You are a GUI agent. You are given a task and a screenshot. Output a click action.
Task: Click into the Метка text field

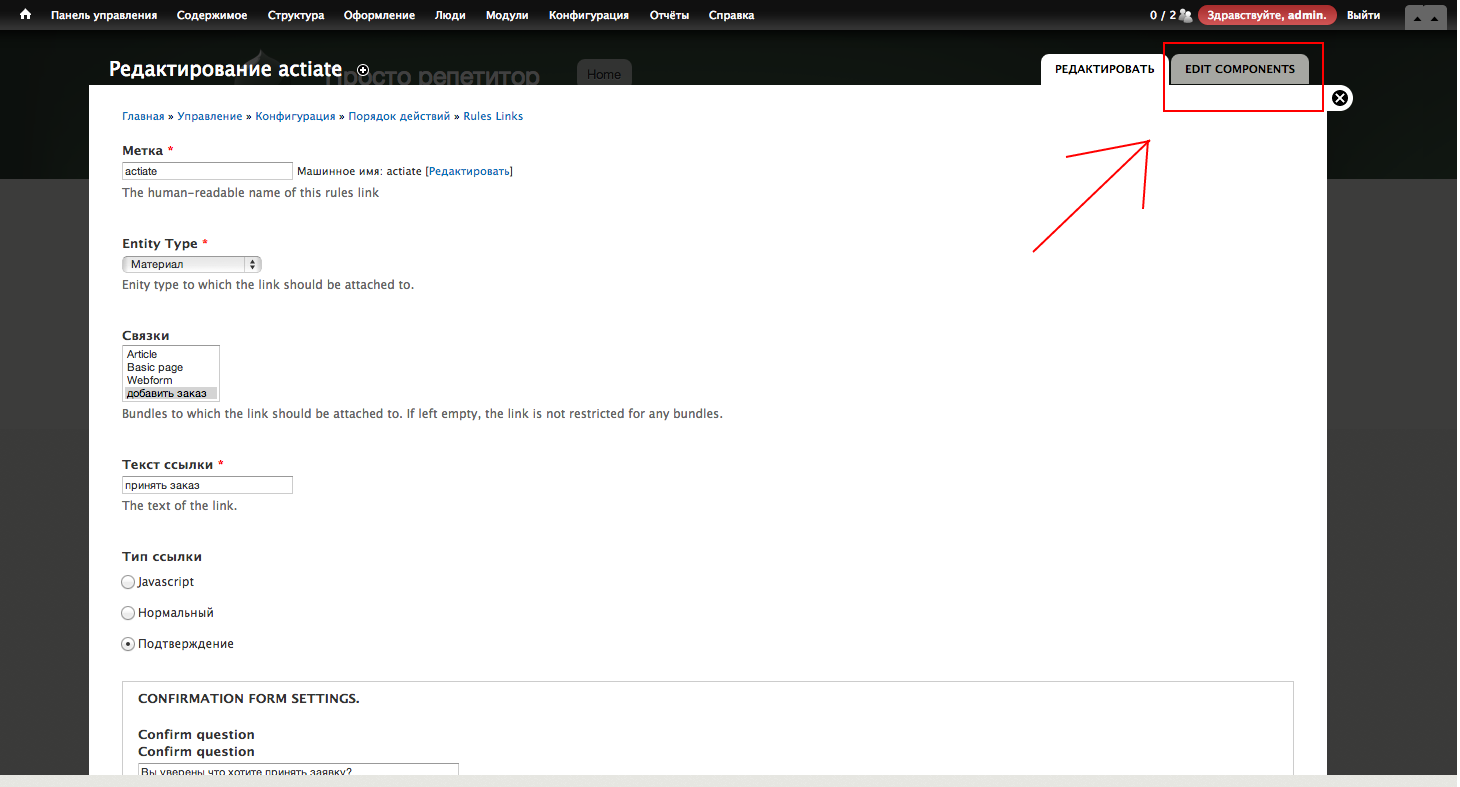pyautogui.click(x=207, y=171)
